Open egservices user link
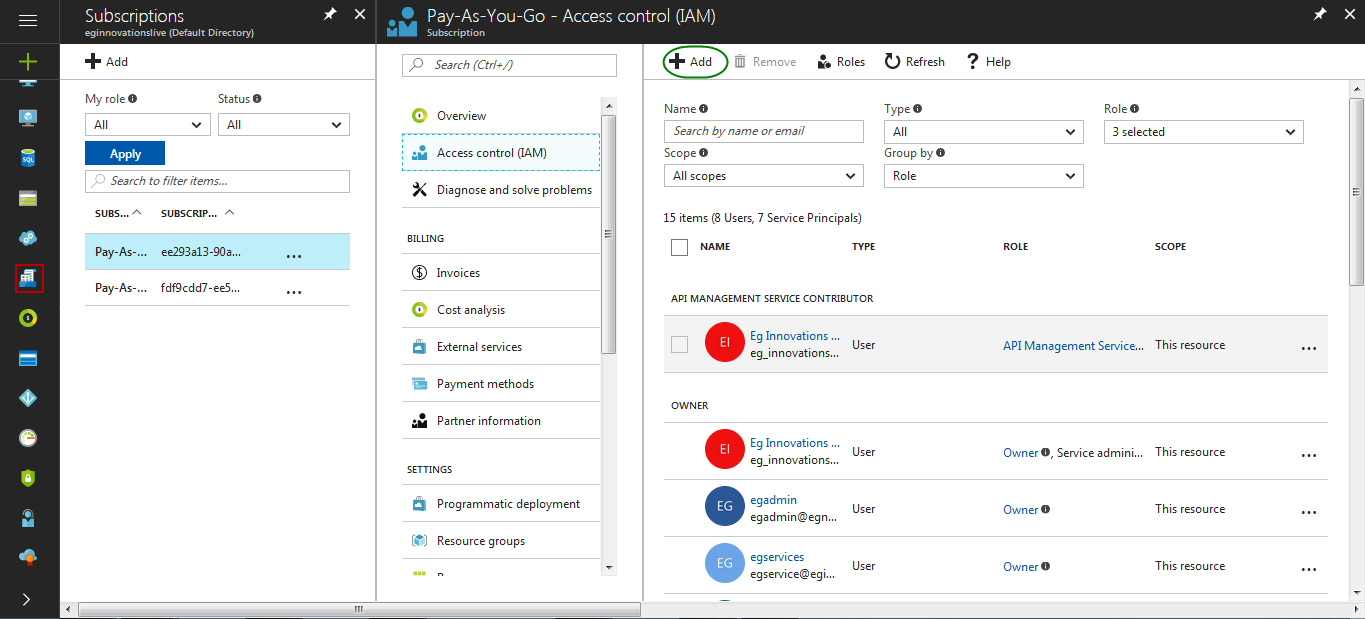The image size is (1365, 619). tap(777, 557)
